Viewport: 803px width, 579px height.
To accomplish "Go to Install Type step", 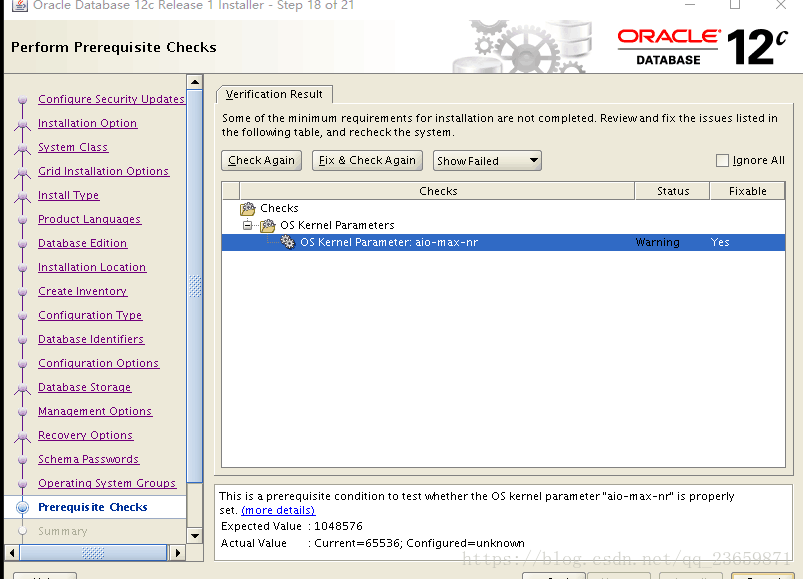I will point(69,195).
